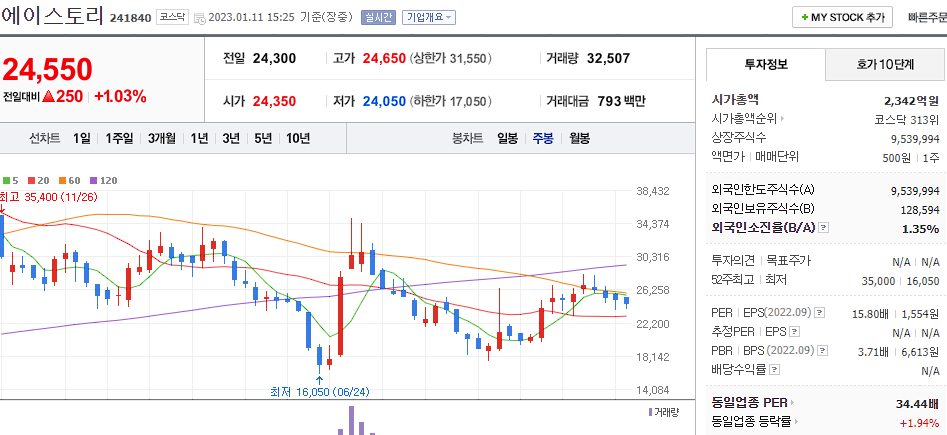Click the +1.03% change rate

pos(120,96)
